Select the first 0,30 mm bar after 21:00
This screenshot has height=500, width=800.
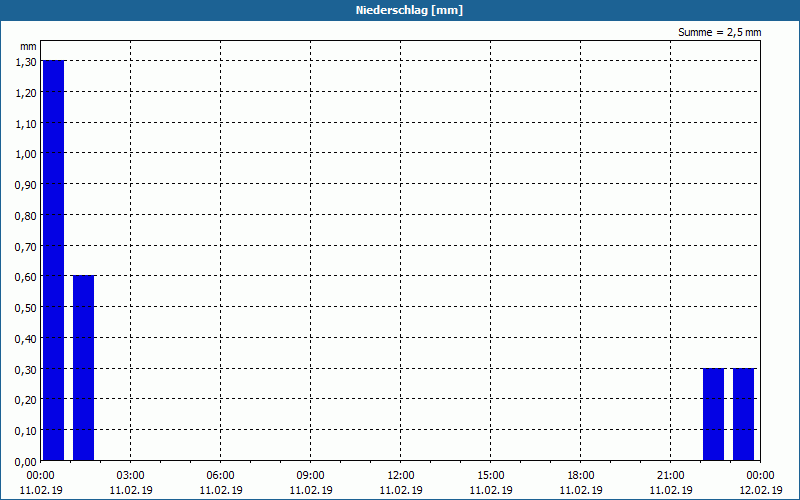713,414
